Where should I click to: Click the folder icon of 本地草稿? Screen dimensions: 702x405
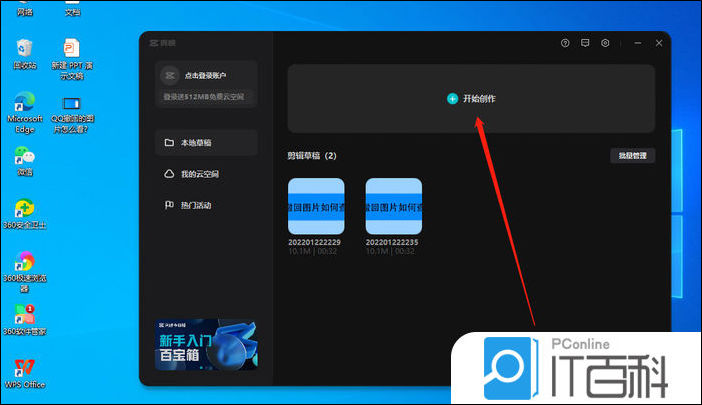coord(169,143)
